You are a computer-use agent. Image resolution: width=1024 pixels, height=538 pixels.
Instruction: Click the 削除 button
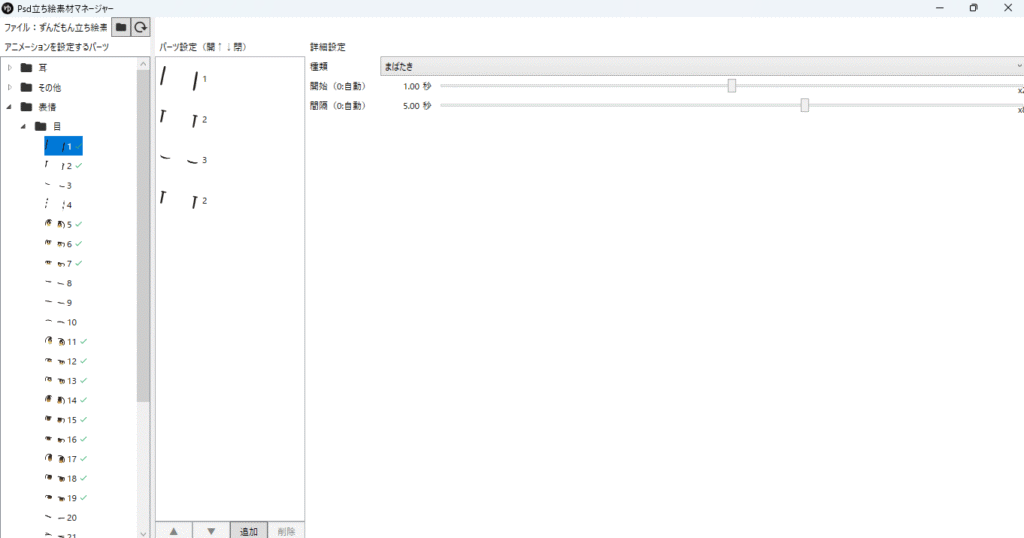coord(285,530)
